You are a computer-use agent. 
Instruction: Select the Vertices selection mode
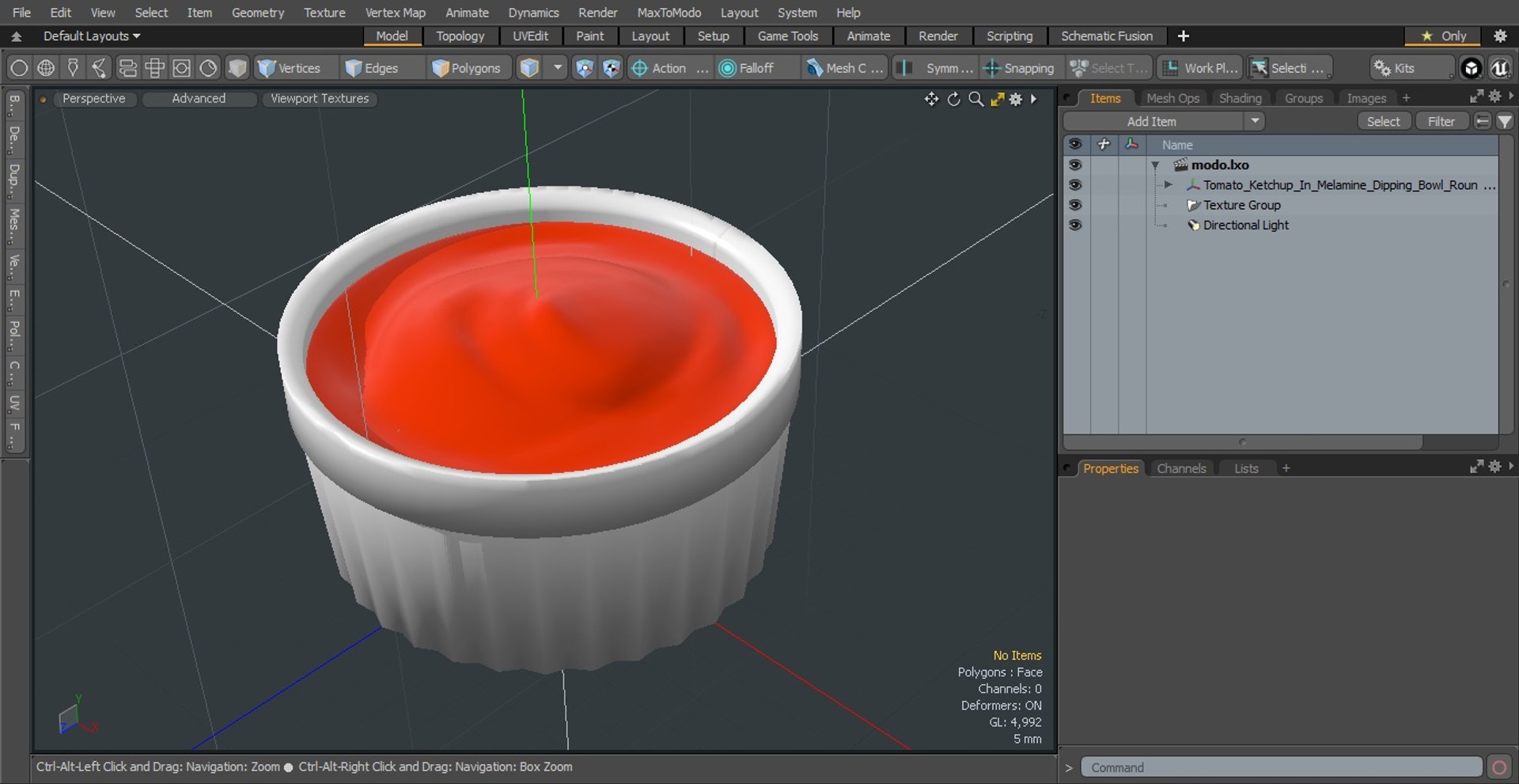click(x=289, y=68)
